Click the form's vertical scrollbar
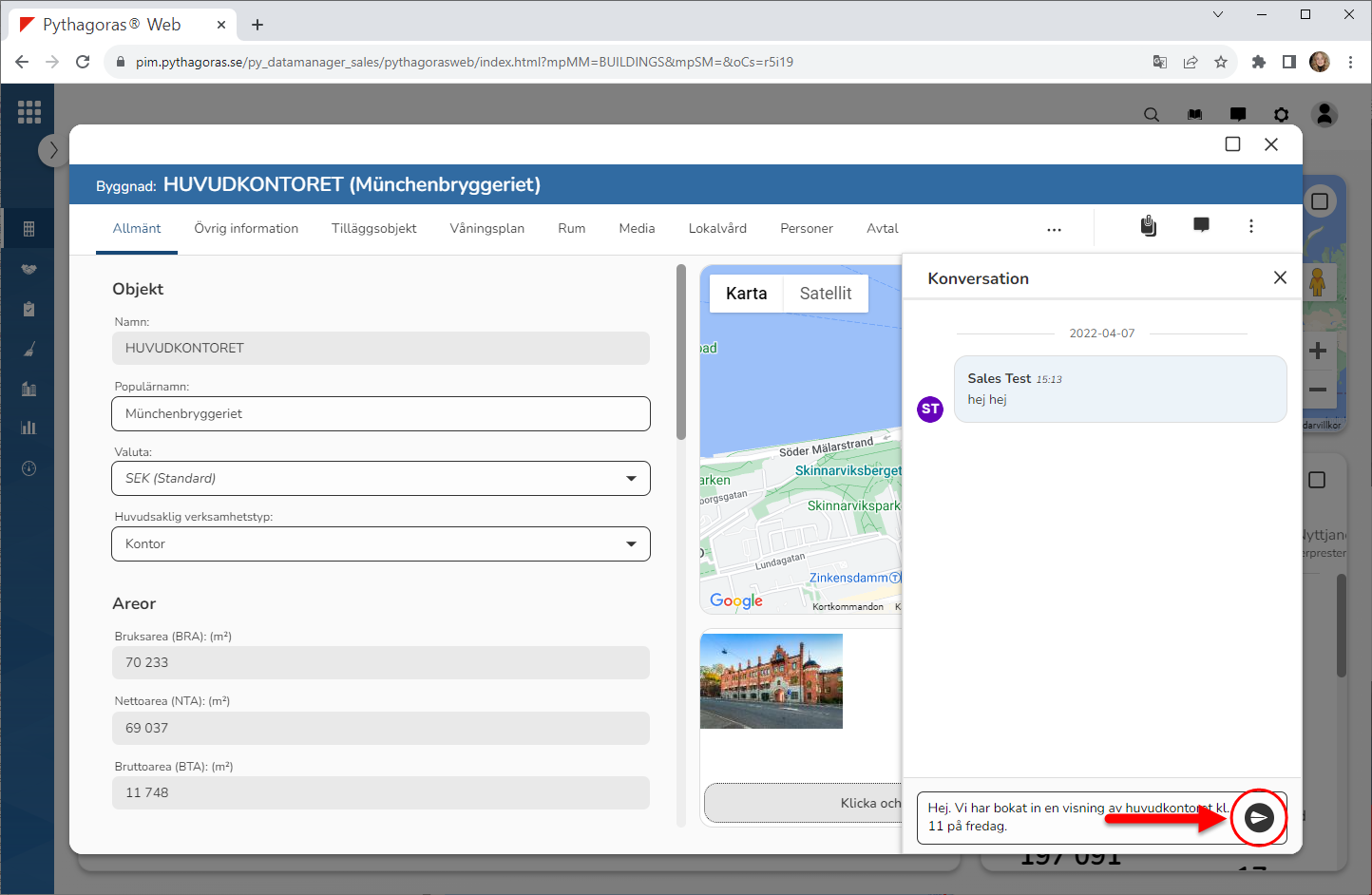The image size is (1372, 895). [x=680, y=352]
